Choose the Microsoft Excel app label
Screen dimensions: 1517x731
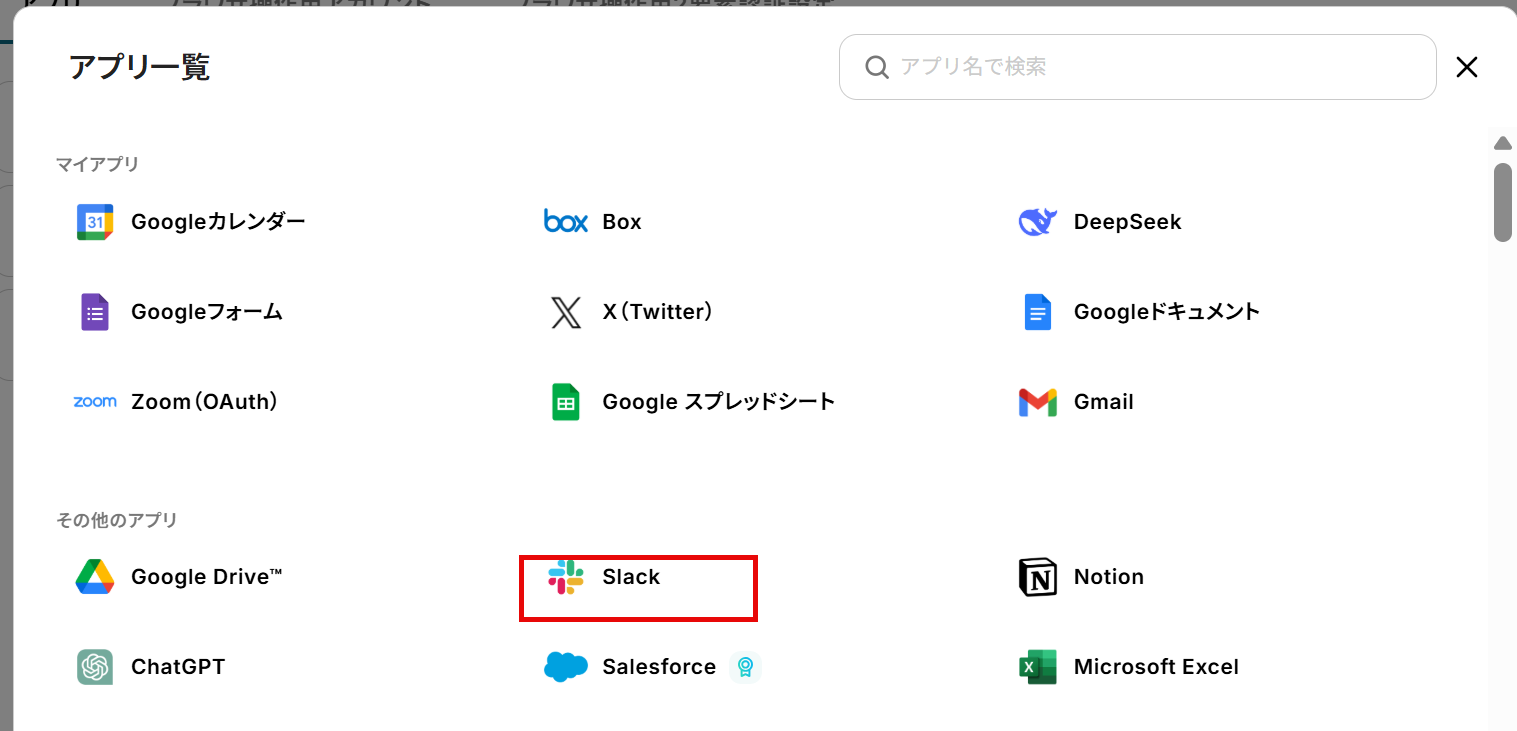(1156, 667)
